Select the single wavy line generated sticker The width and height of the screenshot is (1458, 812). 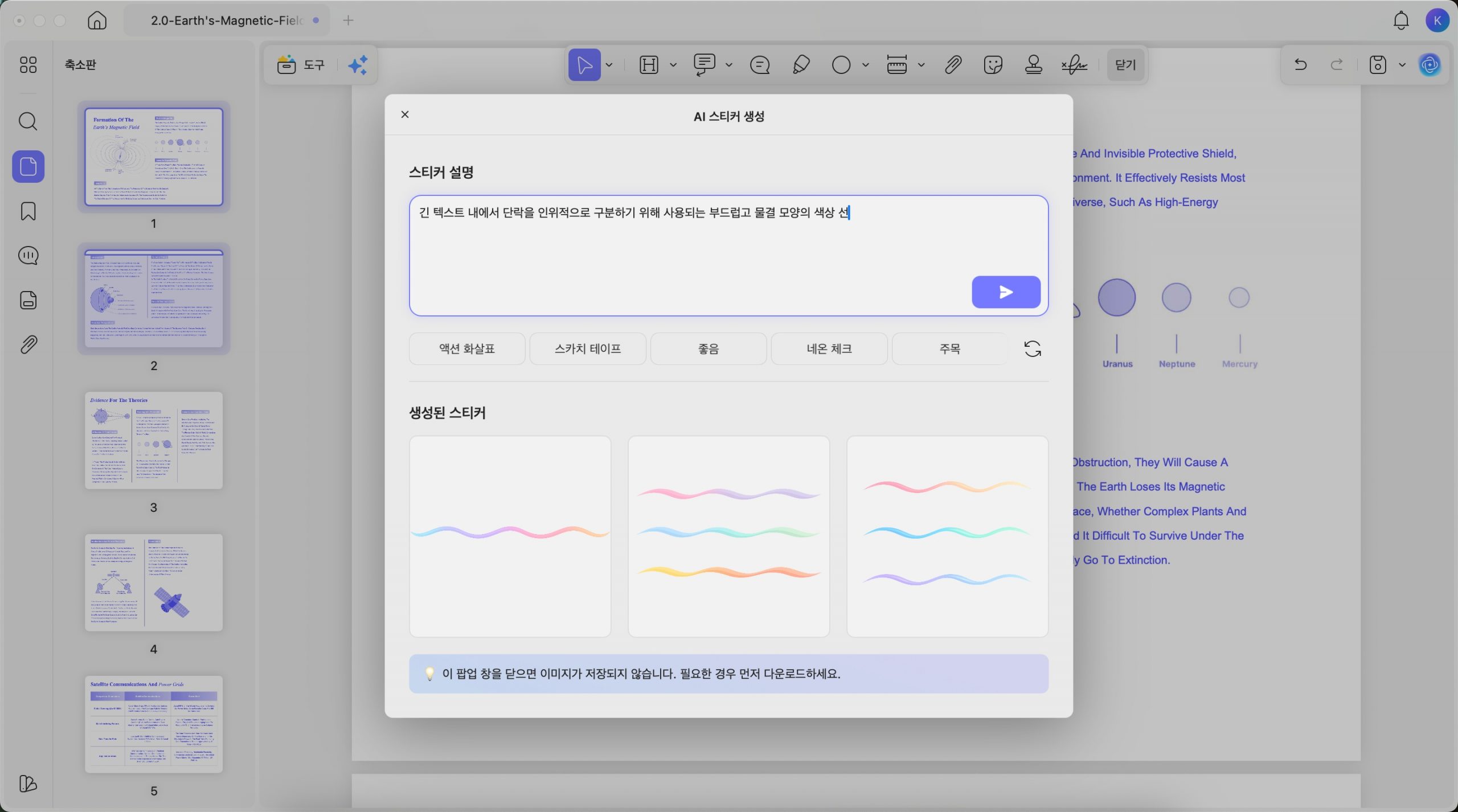pyautogui.click(x=510, y=536)
